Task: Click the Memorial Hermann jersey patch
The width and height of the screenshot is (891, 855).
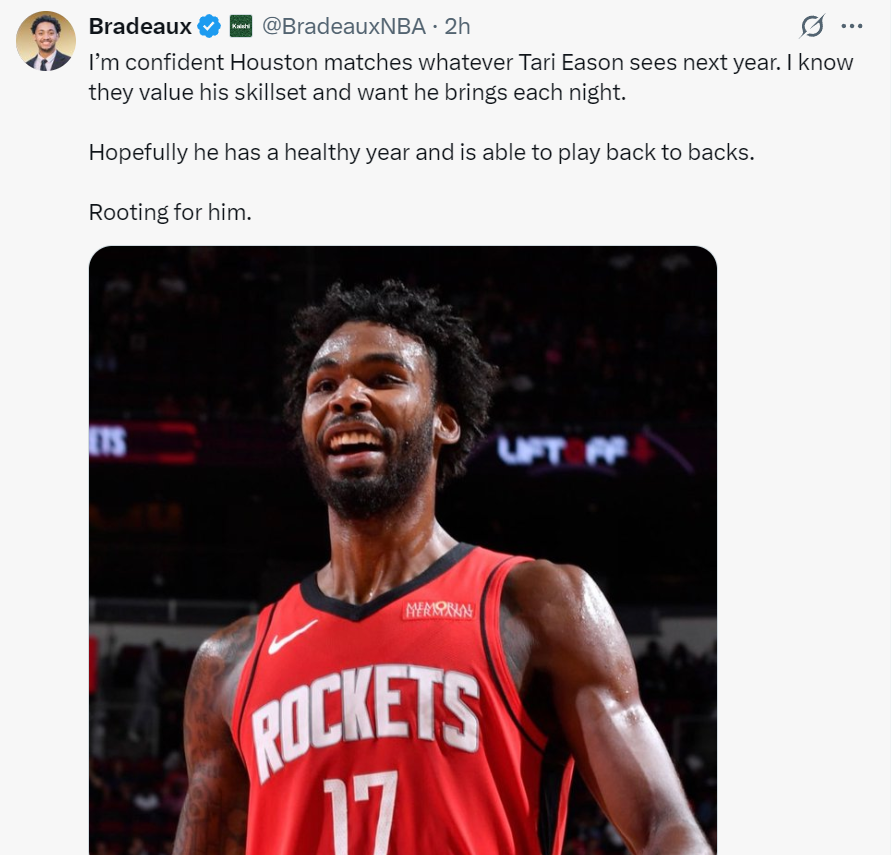Action: (x=440, y=609)
